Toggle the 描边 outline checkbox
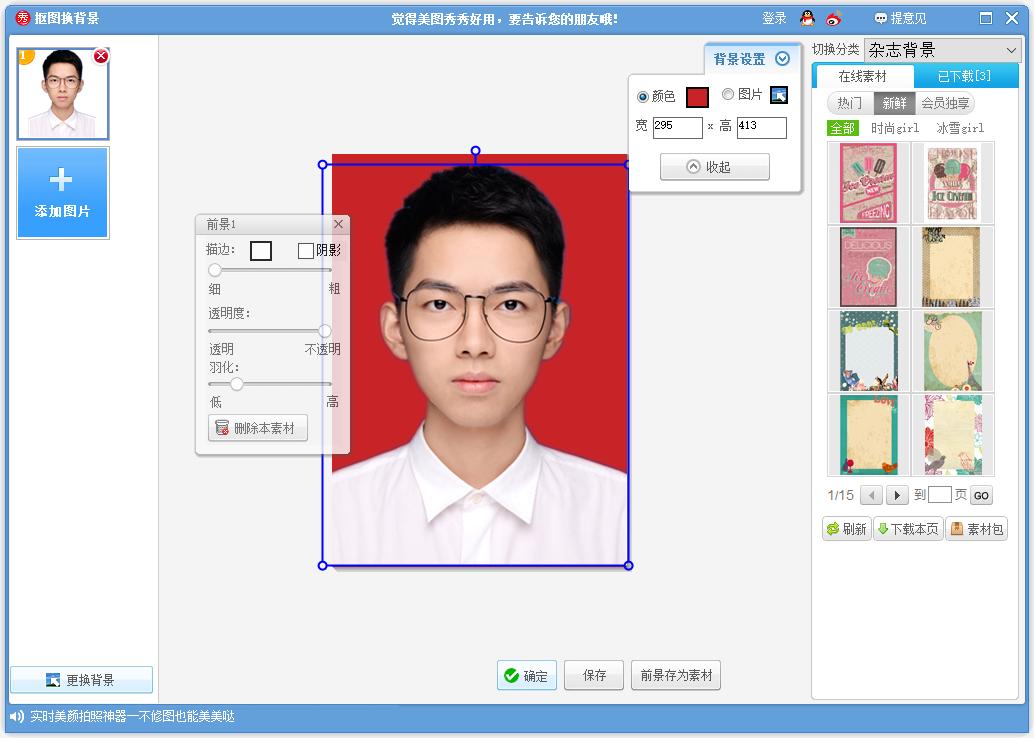The height and width of the screenshot is (738, 1034). 262,250
